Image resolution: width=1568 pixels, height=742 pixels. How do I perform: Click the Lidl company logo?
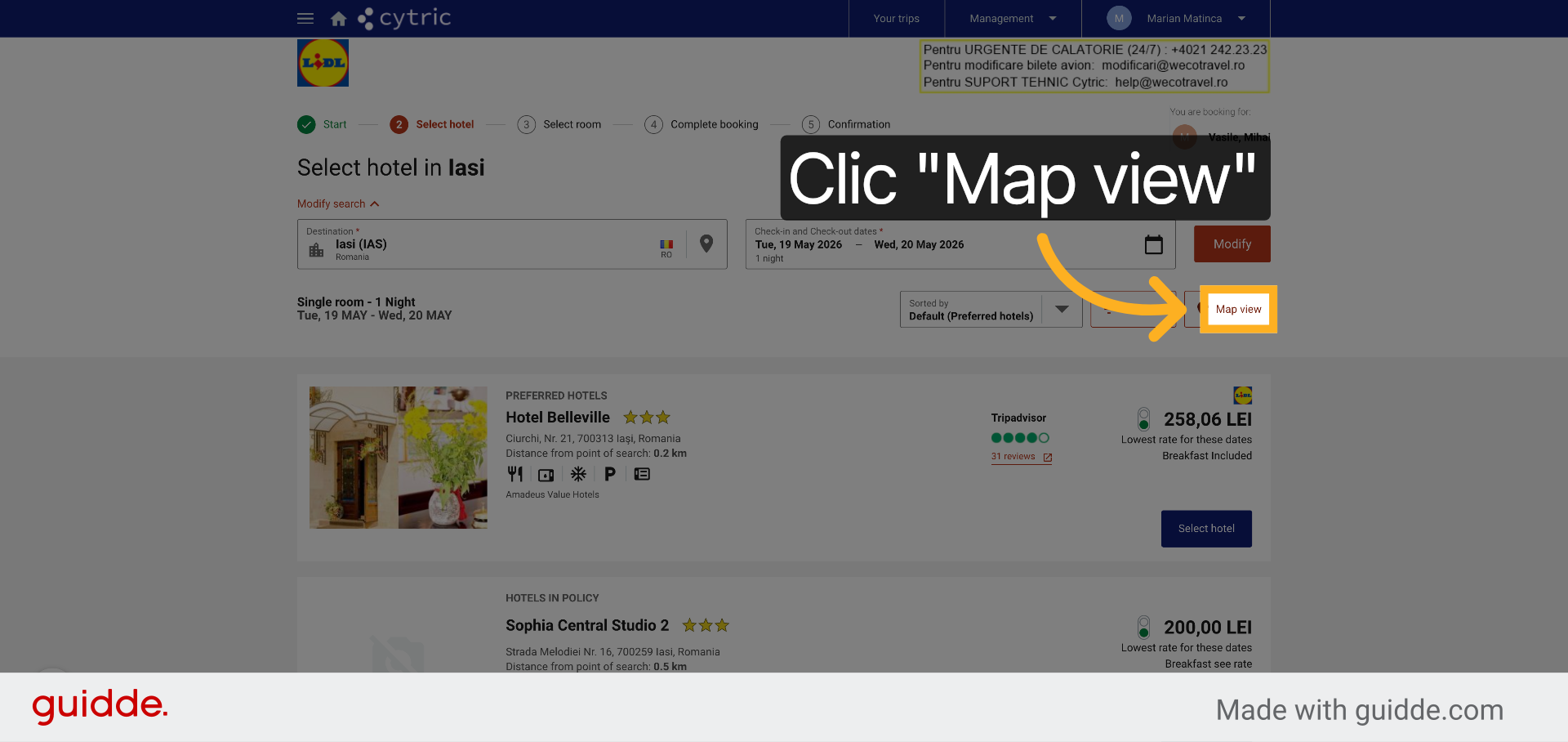tap(323, 63)
